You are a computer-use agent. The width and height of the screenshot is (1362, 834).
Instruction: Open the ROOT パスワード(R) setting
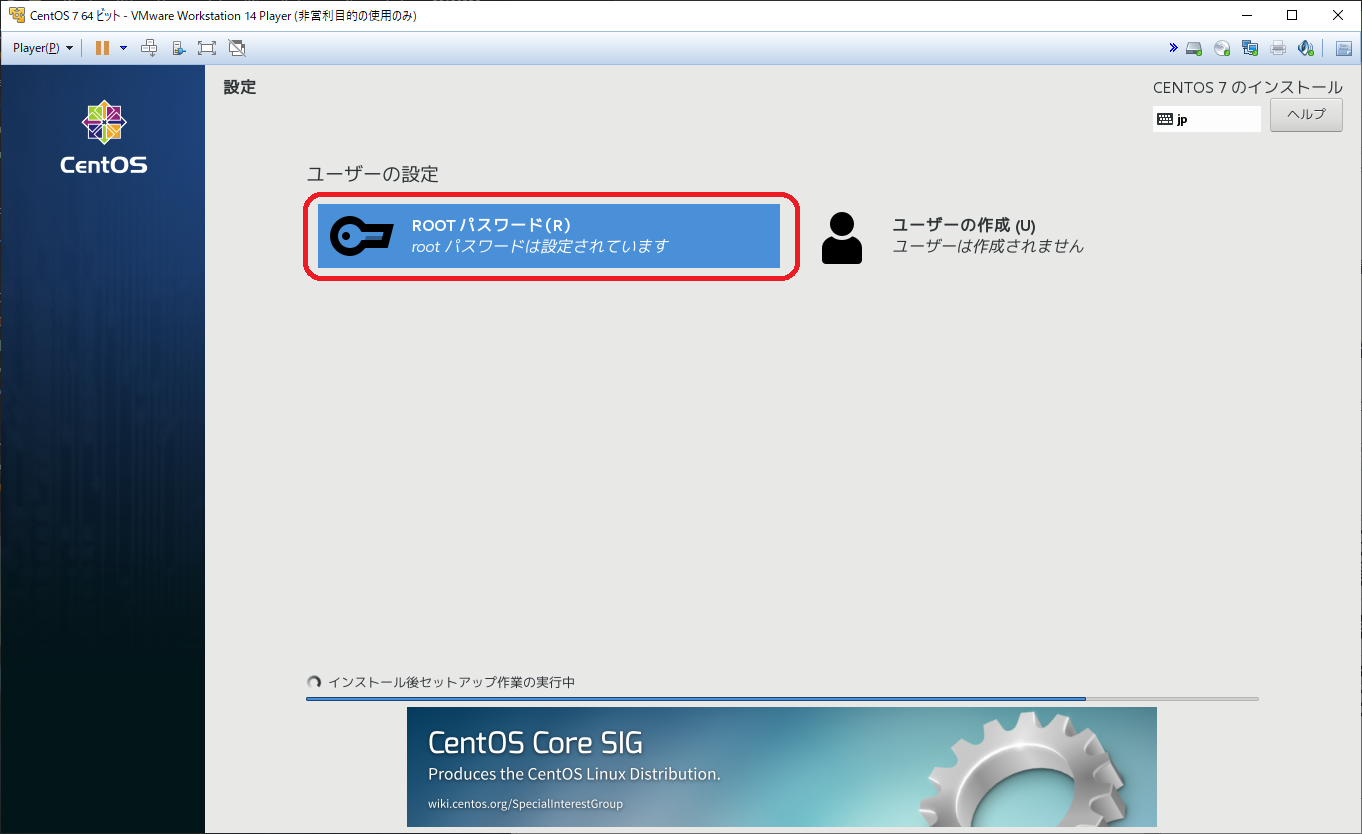point(549,236)
